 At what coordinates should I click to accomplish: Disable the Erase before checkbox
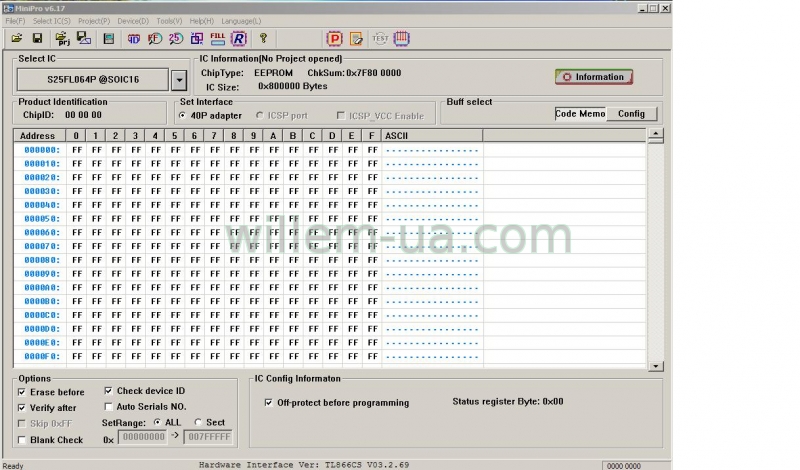pyautogui.click(x=22, y=392)
